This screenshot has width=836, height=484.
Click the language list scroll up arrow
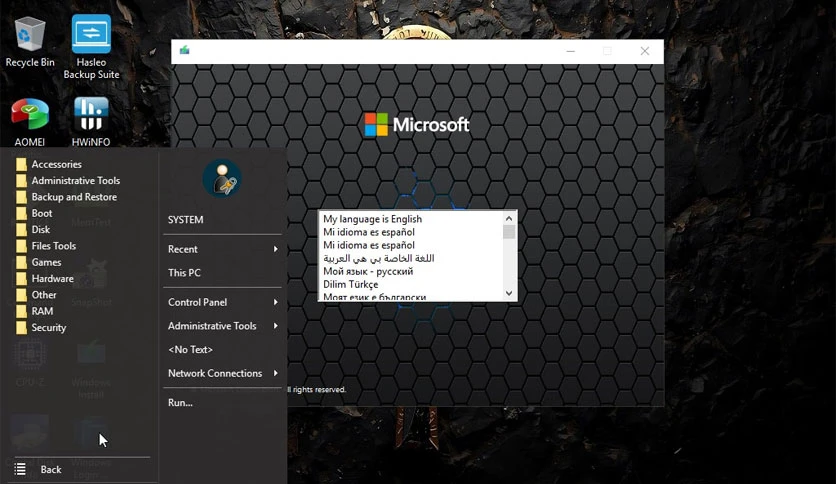tap(509, 218)
